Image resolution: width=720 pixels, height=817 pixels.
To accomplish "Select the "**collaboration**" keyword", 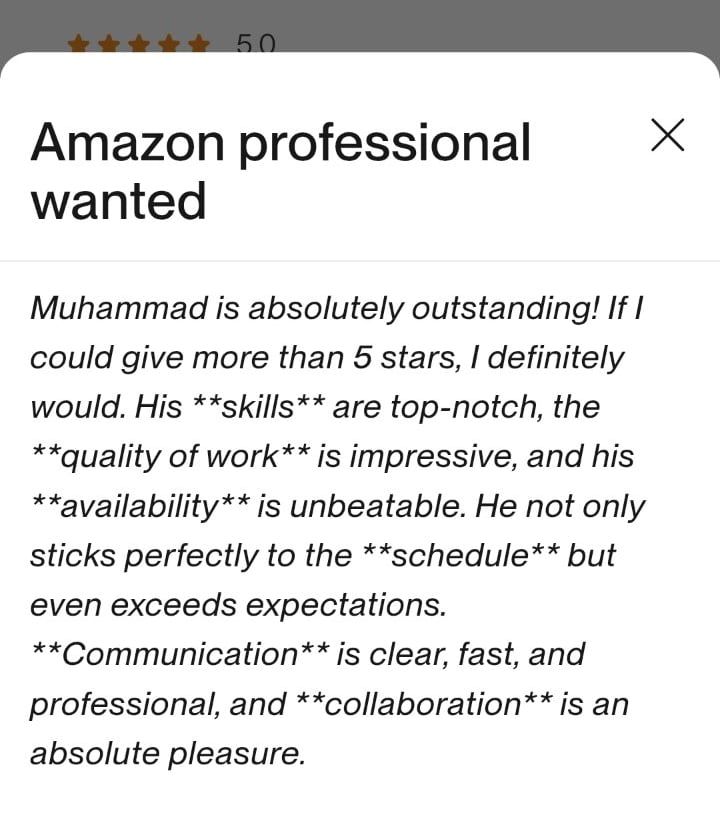I will coord(424,704).
